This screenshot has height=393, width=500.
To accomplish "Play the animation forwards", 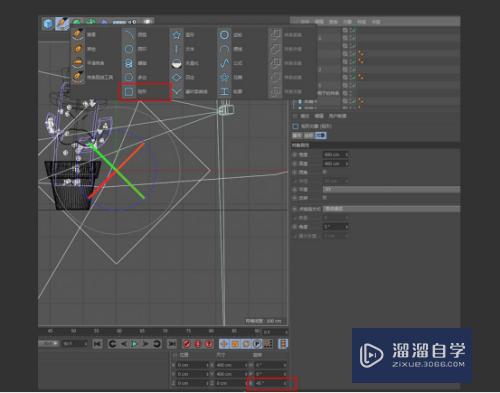I will [135, 344].
